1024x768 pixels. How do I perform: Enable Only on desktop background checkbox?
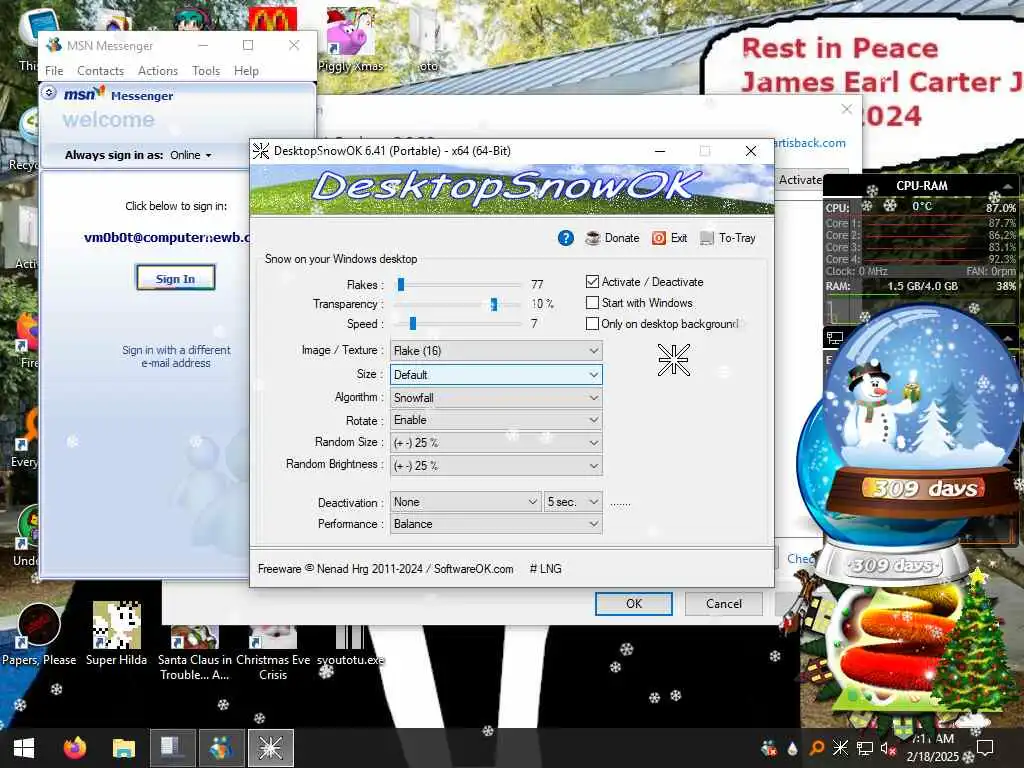(x=592, y=324)
